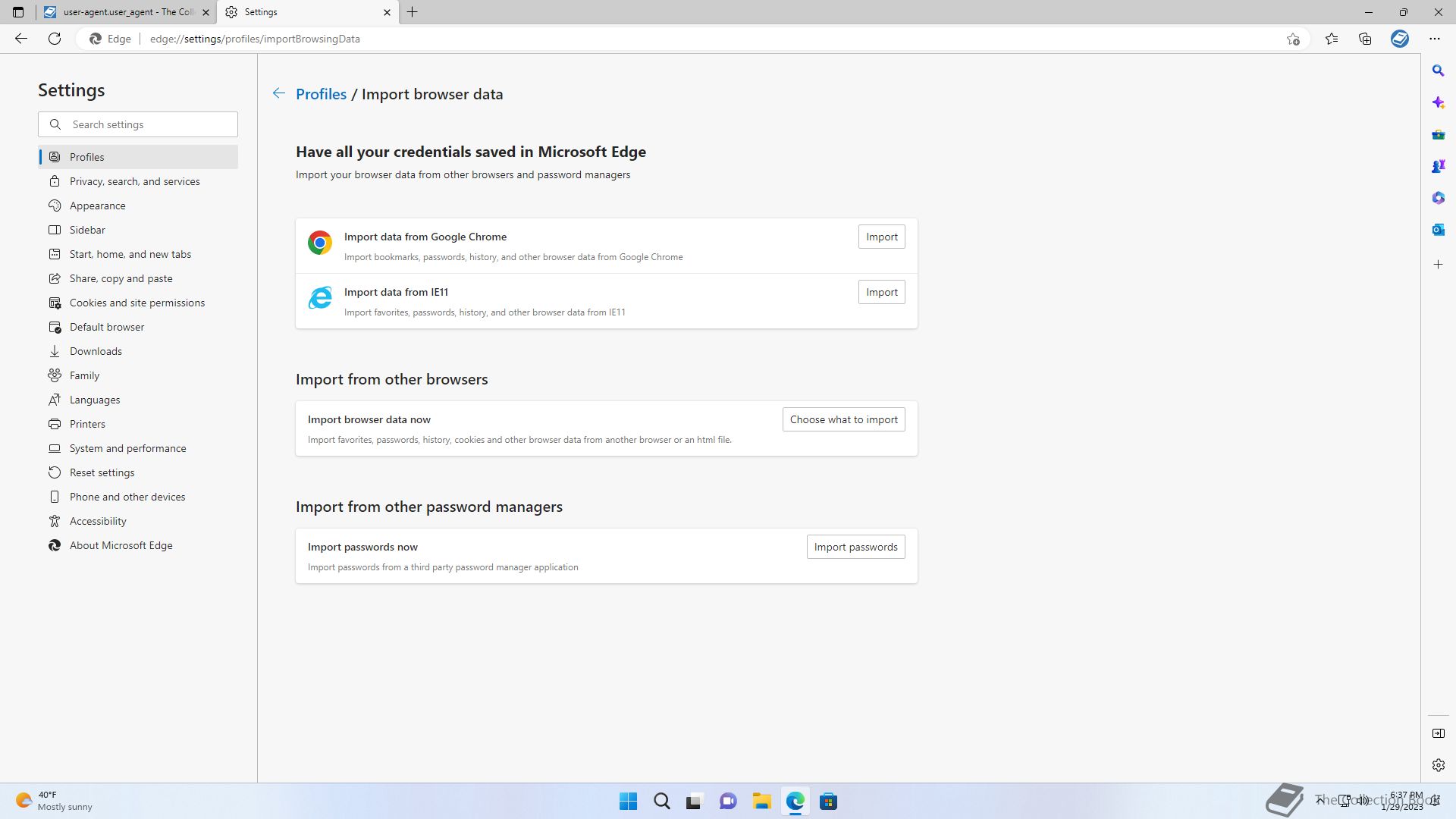Image resolution: width=1456 pixels, height=819 pixels.
Task: Open taskbar Task View
Action: pos(695,802)
